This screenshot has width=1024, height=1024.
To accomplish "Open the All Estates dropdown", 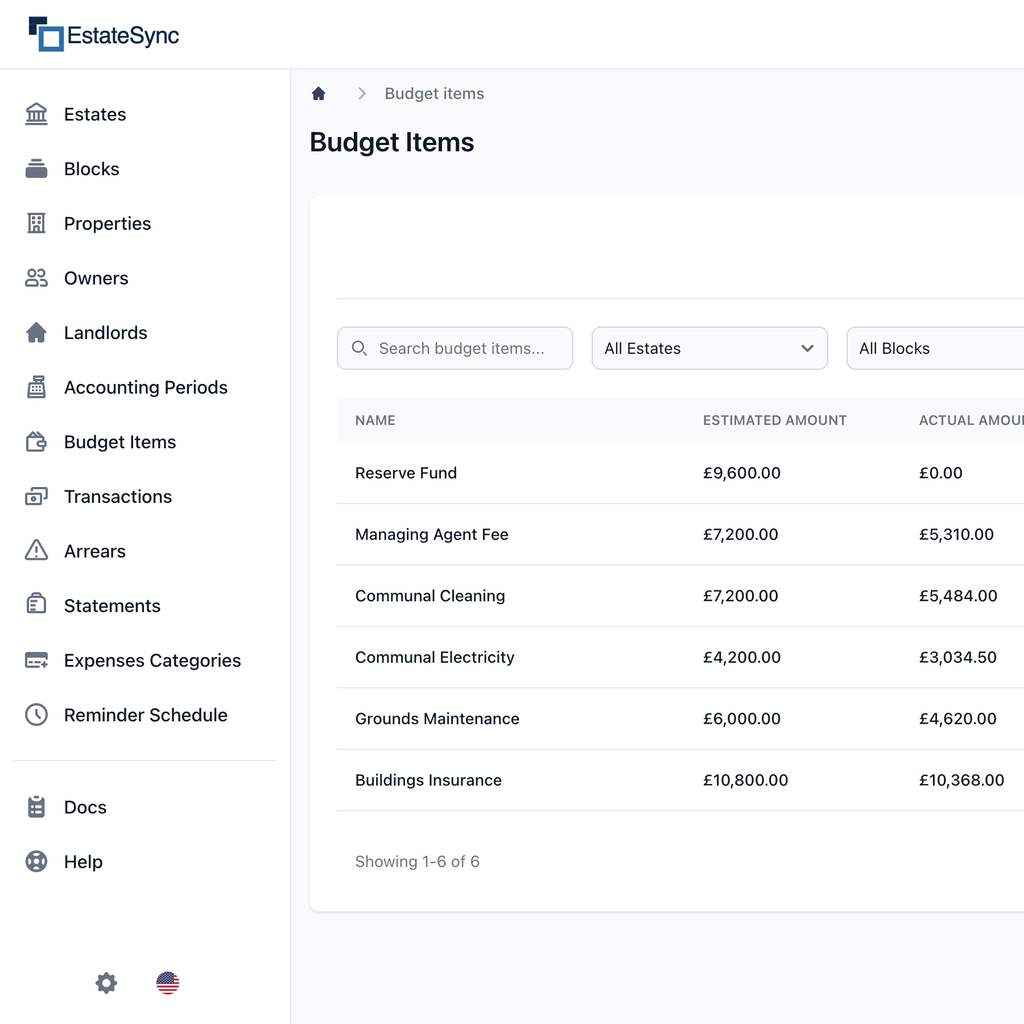I will pyautogui.click(x=710, y=348).
